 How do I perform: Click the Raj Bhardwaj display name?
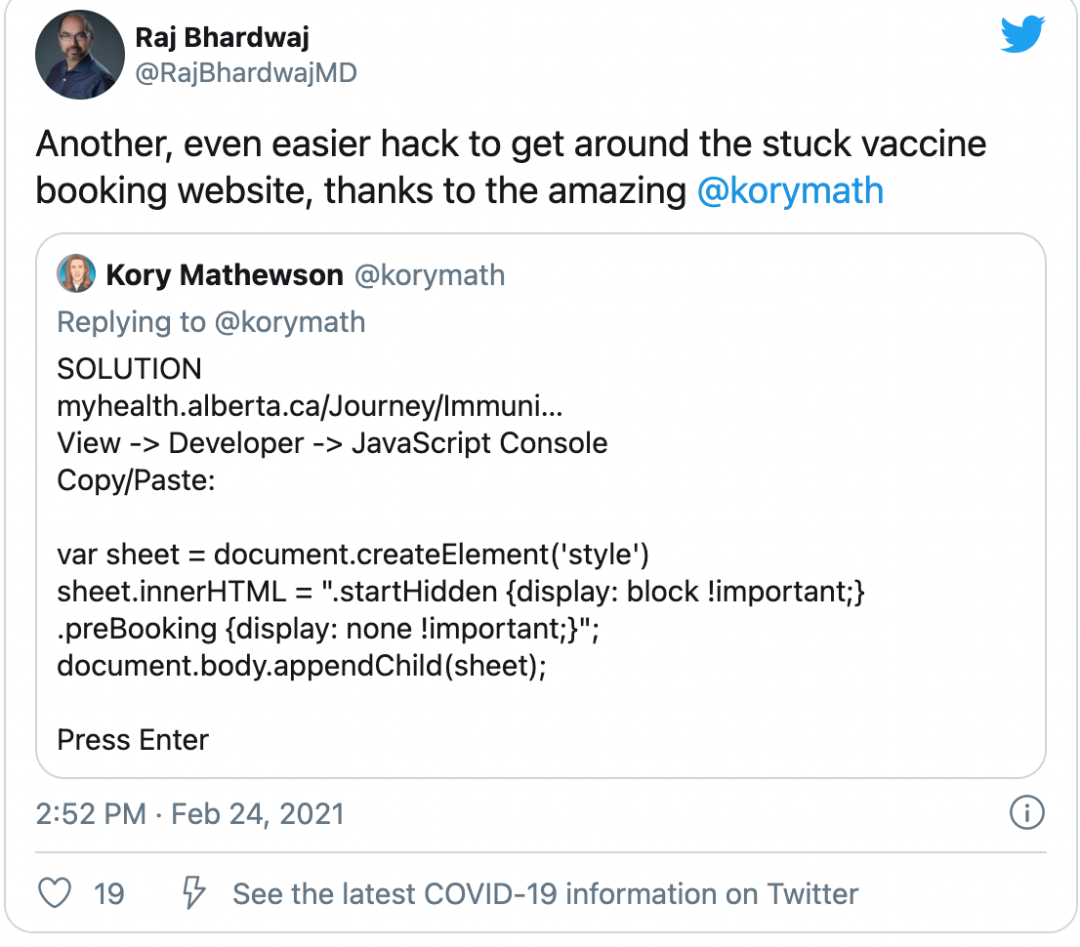coord(222,37)
